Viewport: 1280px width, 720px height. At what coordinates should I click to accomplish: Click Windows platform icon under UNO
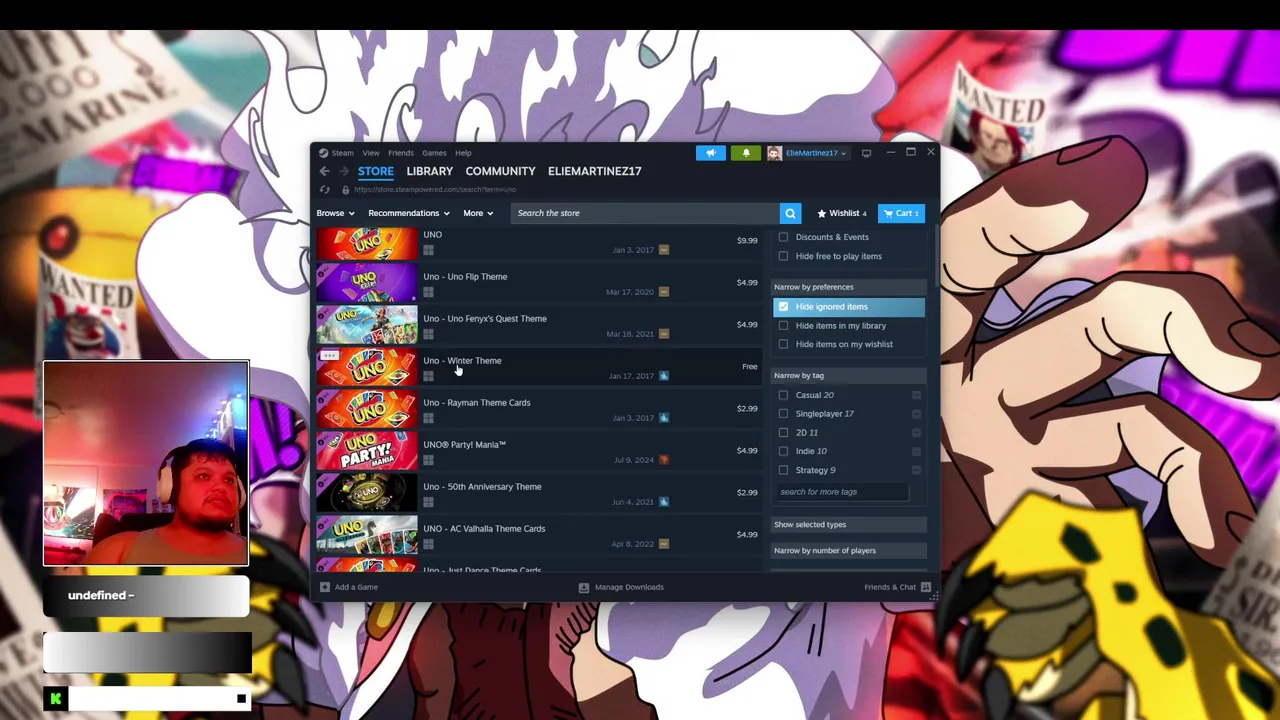[428, 250]
